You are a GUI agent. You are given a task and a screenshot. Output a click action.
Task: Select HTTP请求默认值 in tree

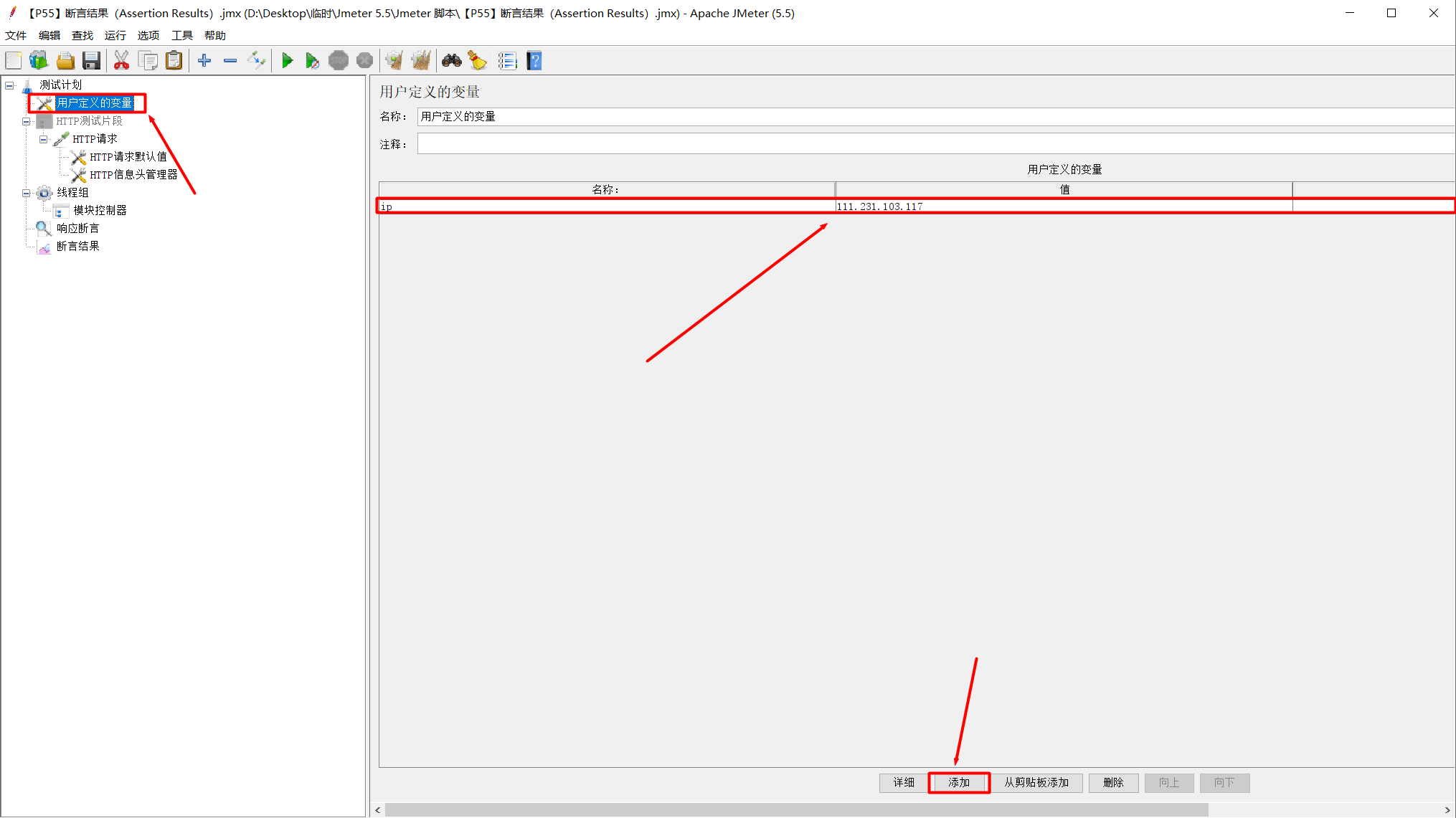(128, 157)
